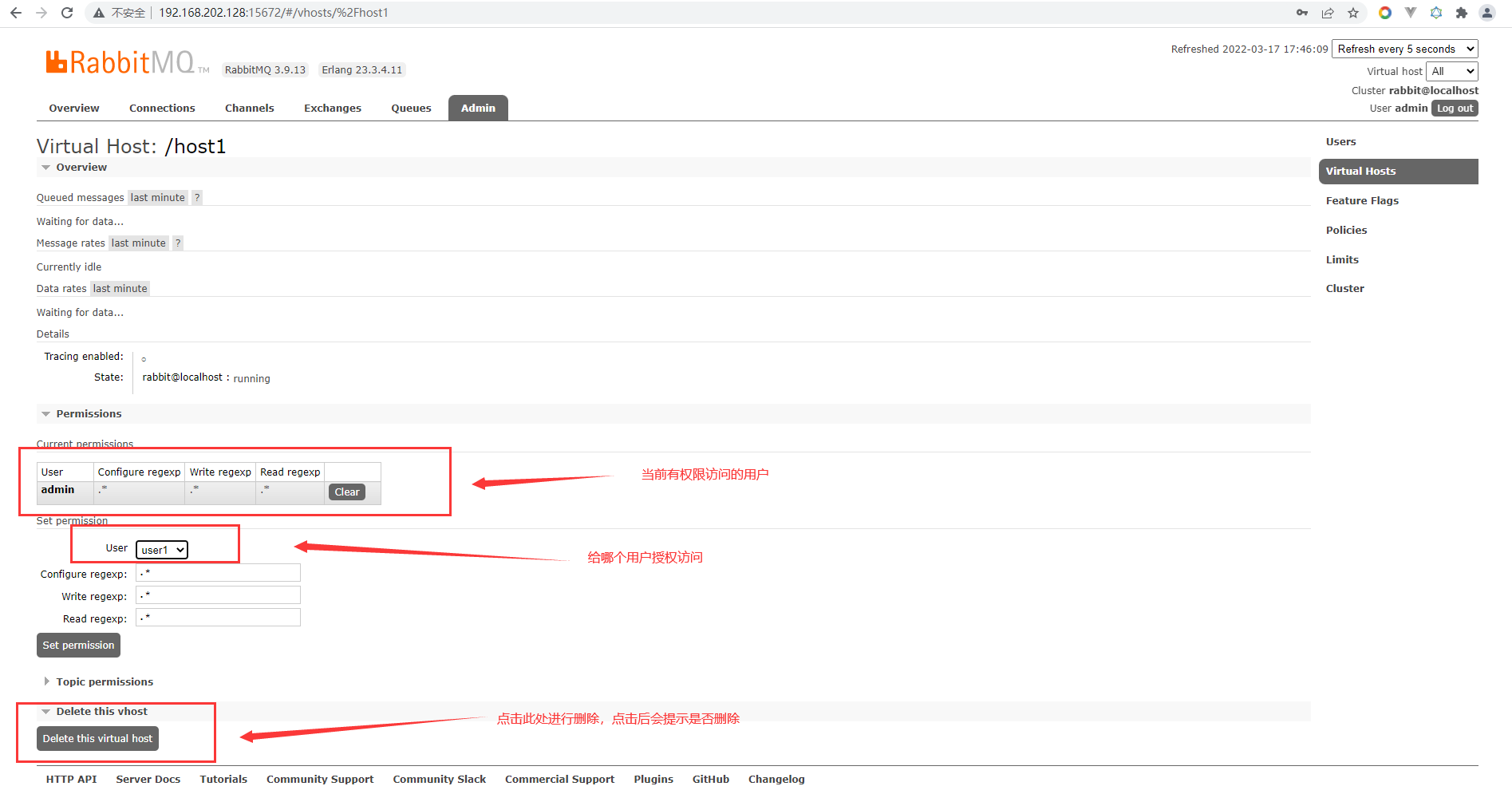
Task: Open the Changelog footer link
Action: tap(776, 780)
